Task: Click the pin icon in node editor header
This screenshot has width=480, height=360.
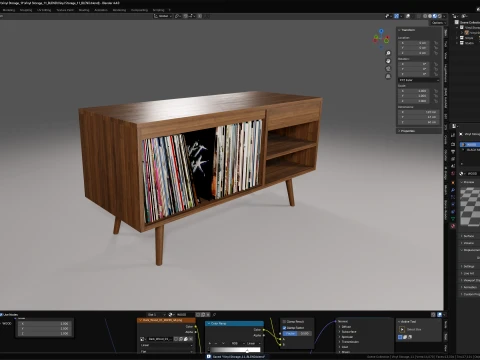Action: tap(214, 315)
